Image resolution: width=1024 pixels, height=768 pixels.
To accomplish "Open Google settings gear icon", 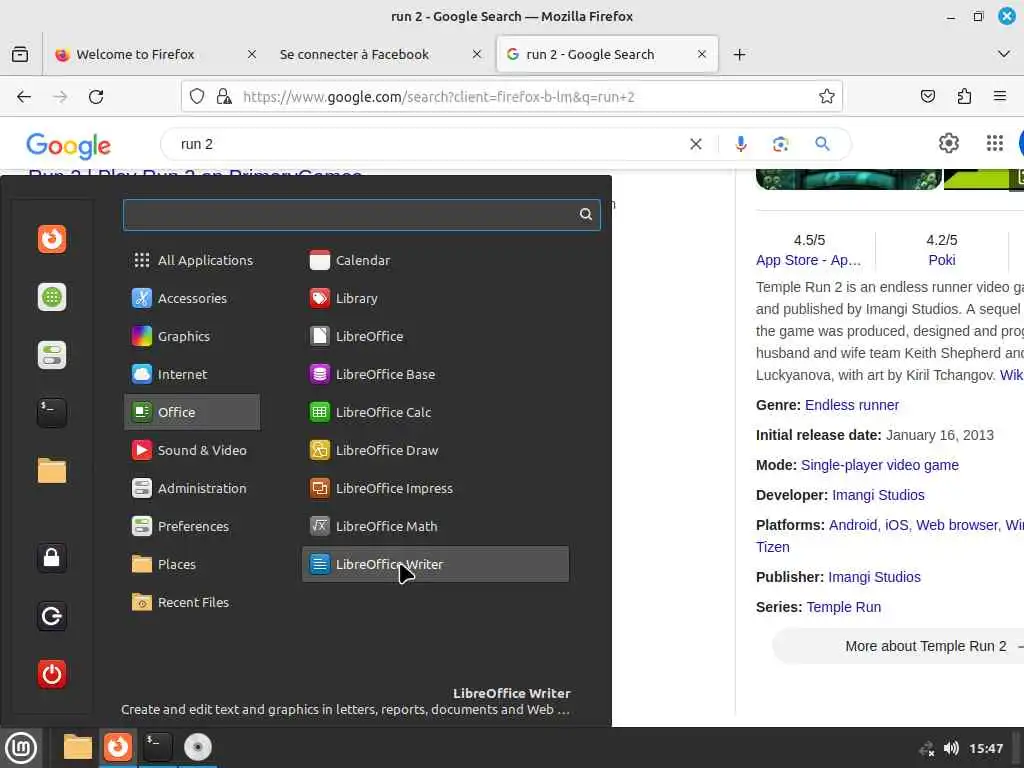I will (x=949, y=143).
